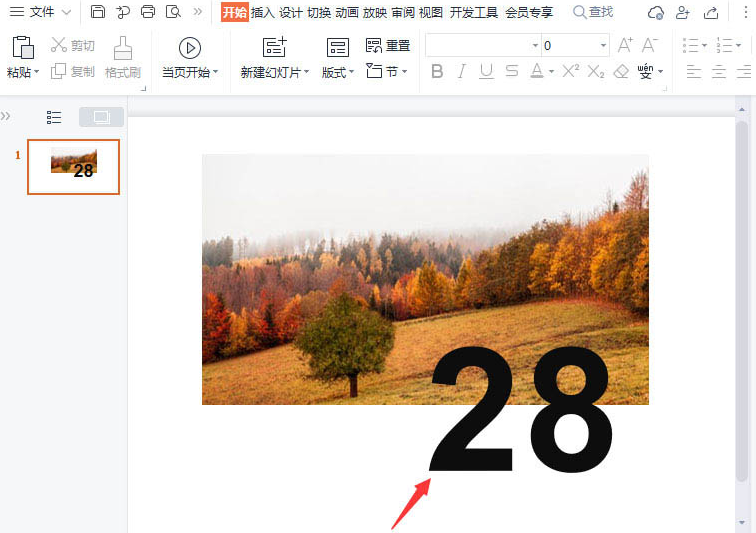Click the cloud sync status icon
Image resolution: width=756 pixels, height=533 pixels.
point(656,13)
